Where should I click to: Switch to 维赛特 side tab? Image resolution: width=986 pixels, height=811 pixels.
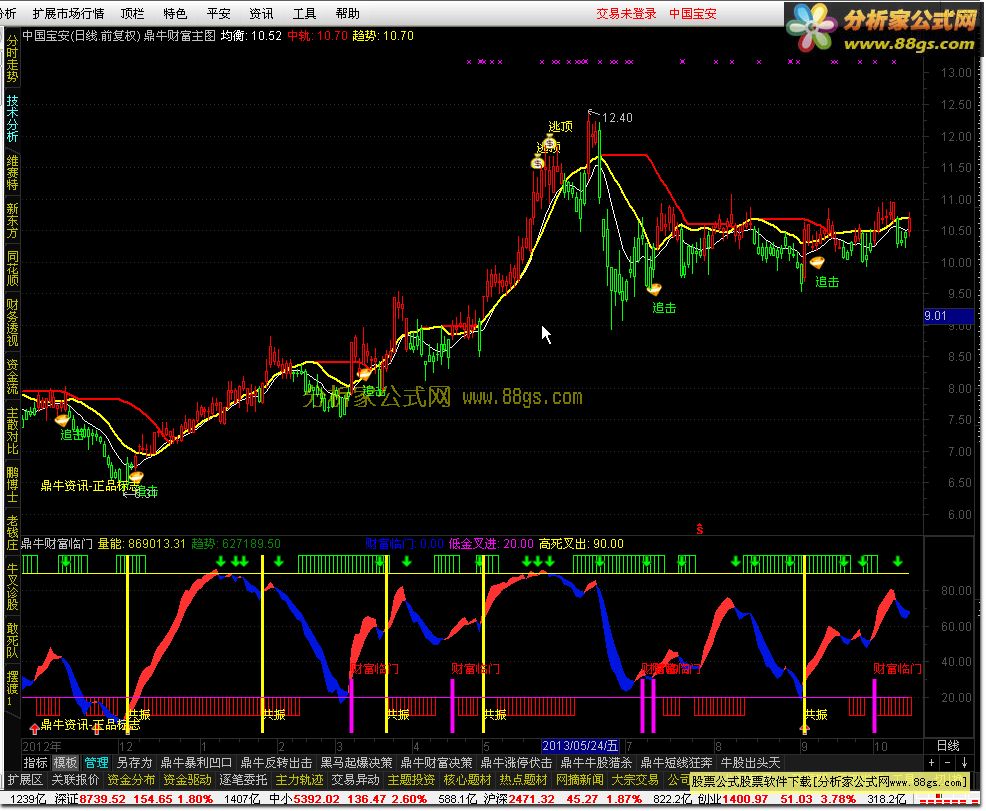(x=12, y=172)
